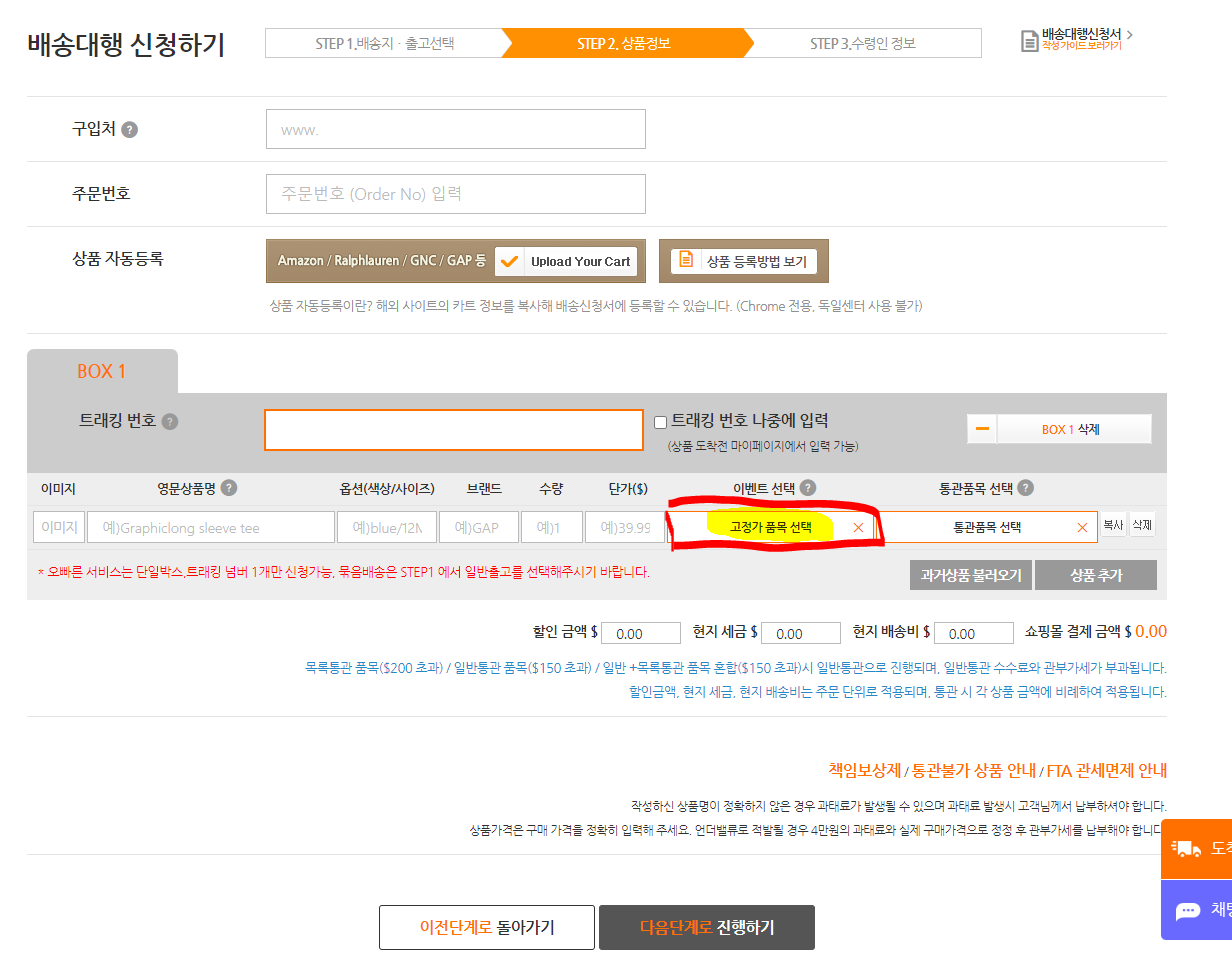Clear the 통관품목 선택 field with X
Screen dimensions: 1232x979
1080,526
